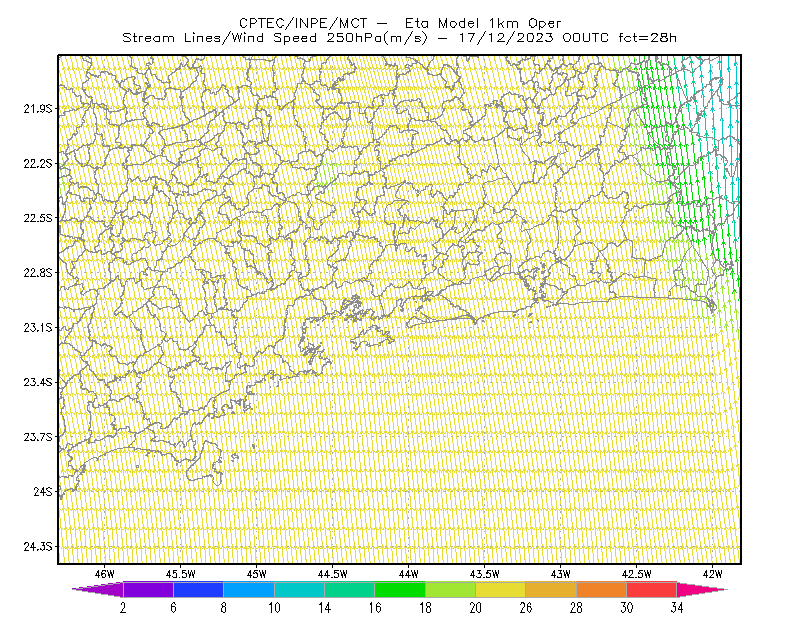Click the legend value label 20
Screen dimensions: 800x618
(x=476, y=608)
